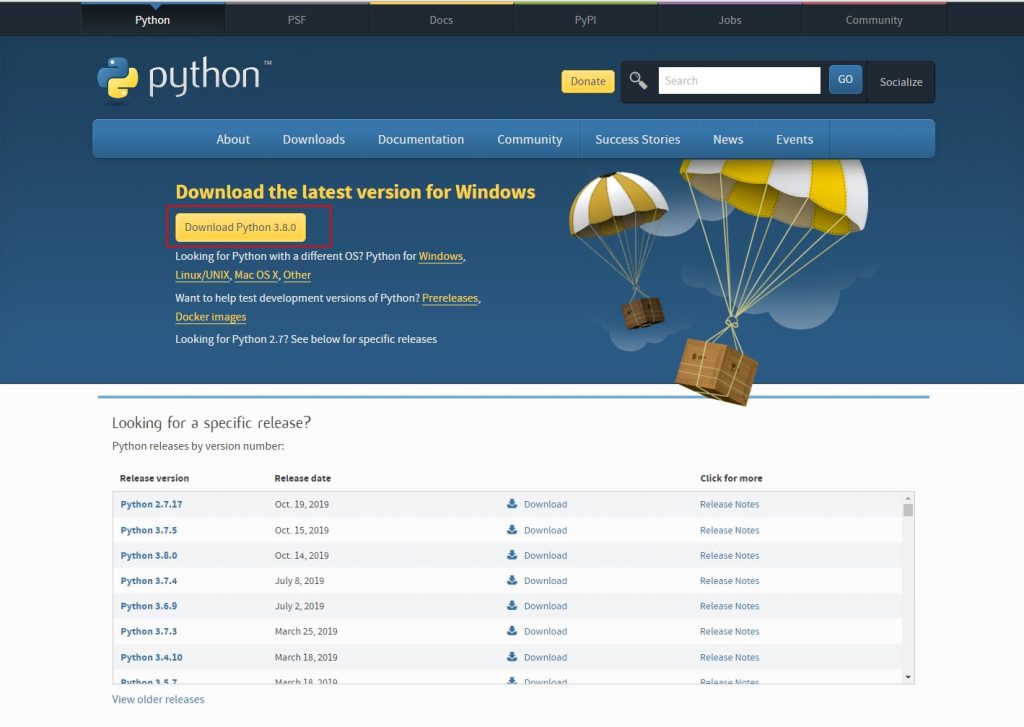Click the GO search button
This screenshot has width=1024, height=727.
[845, 79]
